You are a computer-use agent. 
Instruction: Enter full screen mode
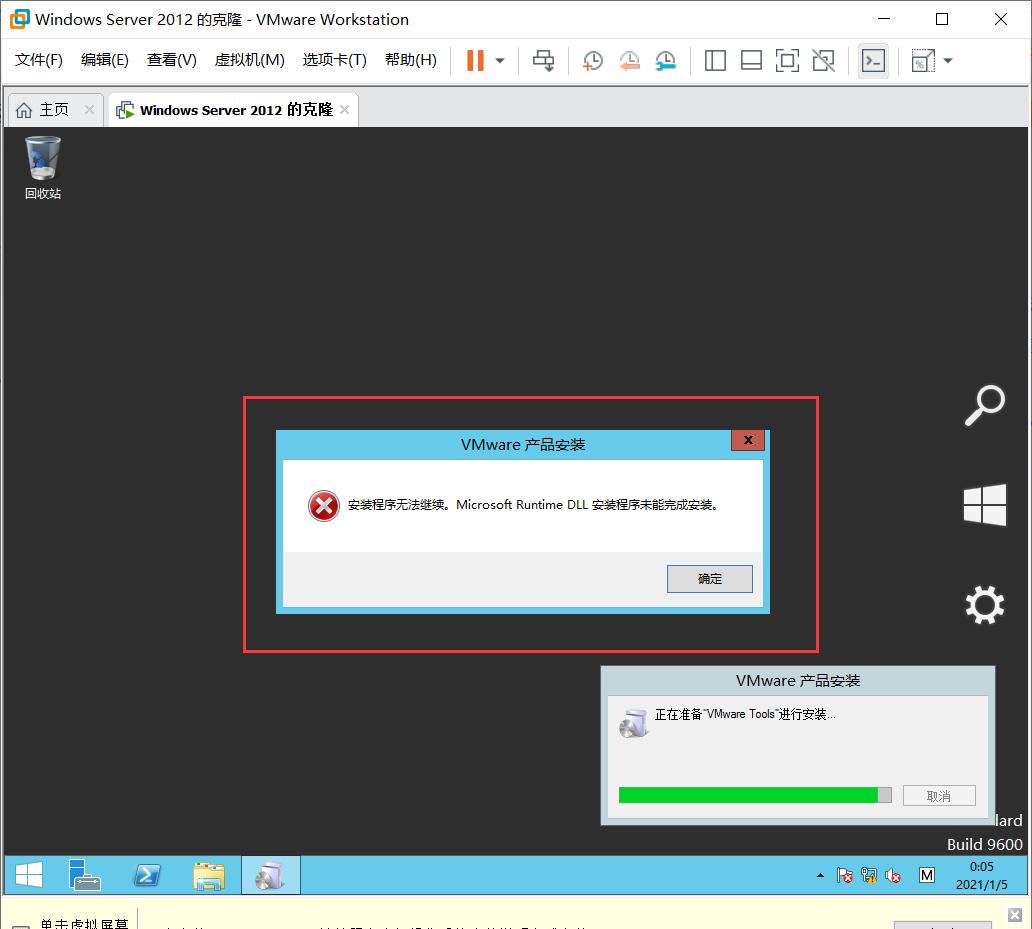[787, 60]
